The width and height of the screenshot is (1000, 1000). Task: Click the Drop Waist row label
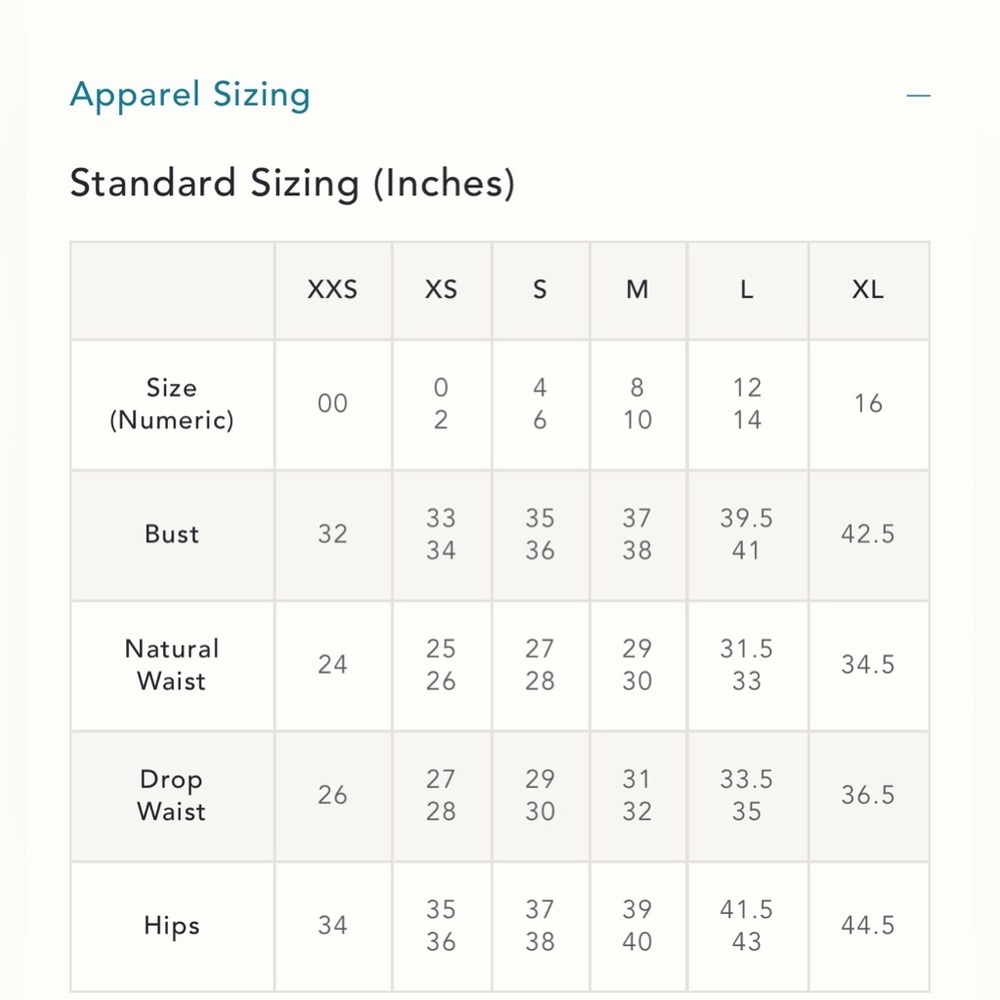172,795
